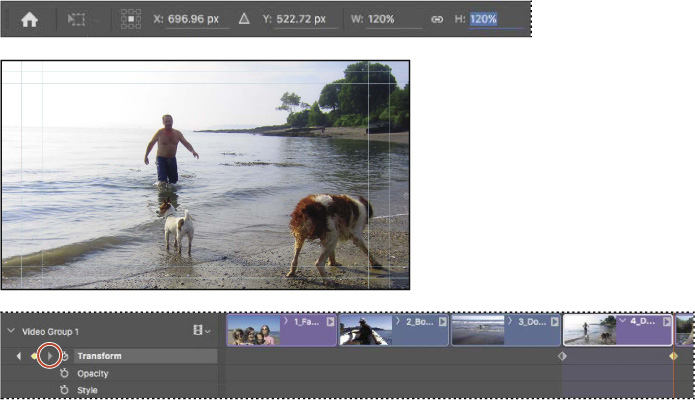Select the 3_Do... clip thumbnail
The height and width of the screenshot is (400, 695).
click(478, 330)
